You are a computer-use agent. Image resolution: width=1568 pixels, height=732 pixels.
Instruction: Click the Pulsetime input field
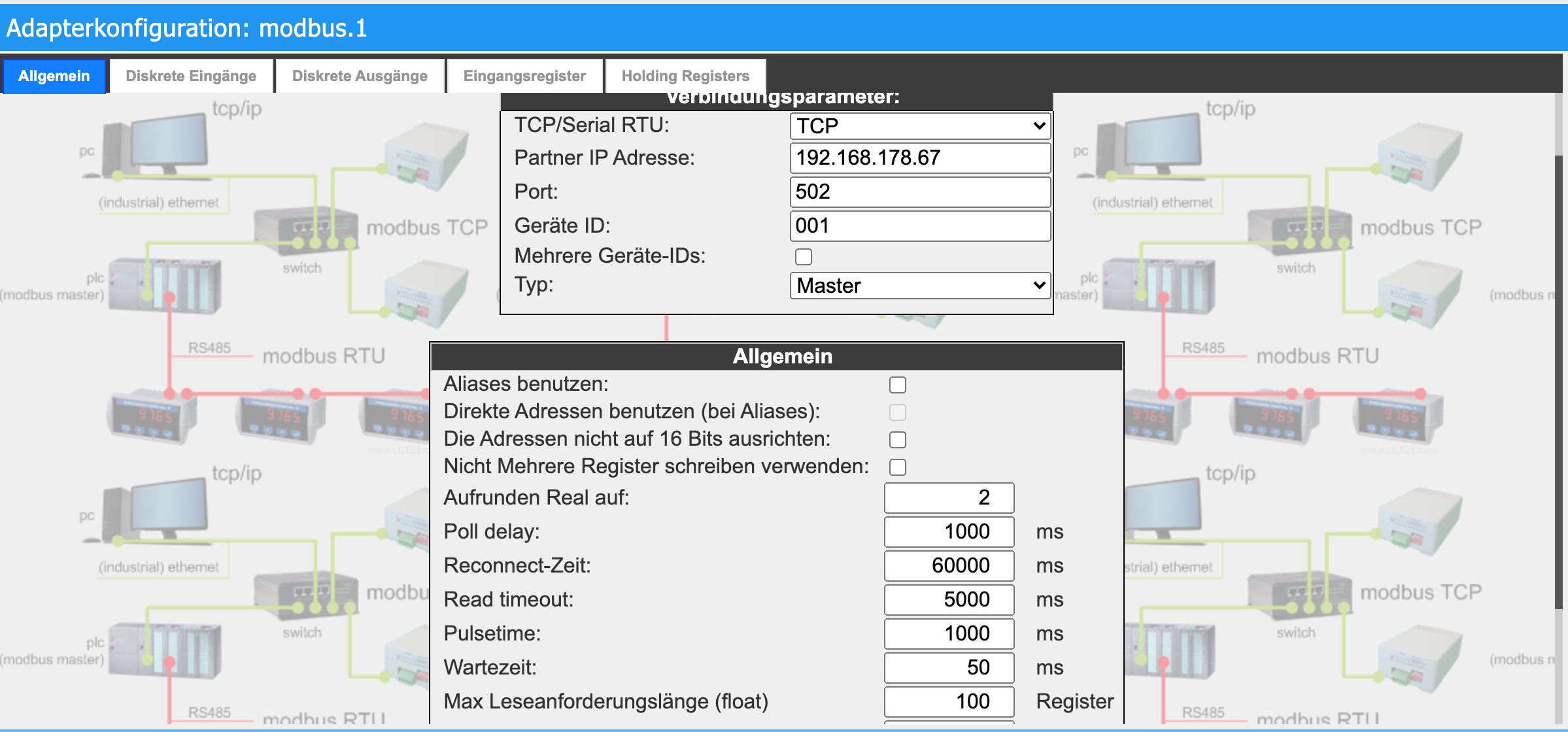[948, 633]
